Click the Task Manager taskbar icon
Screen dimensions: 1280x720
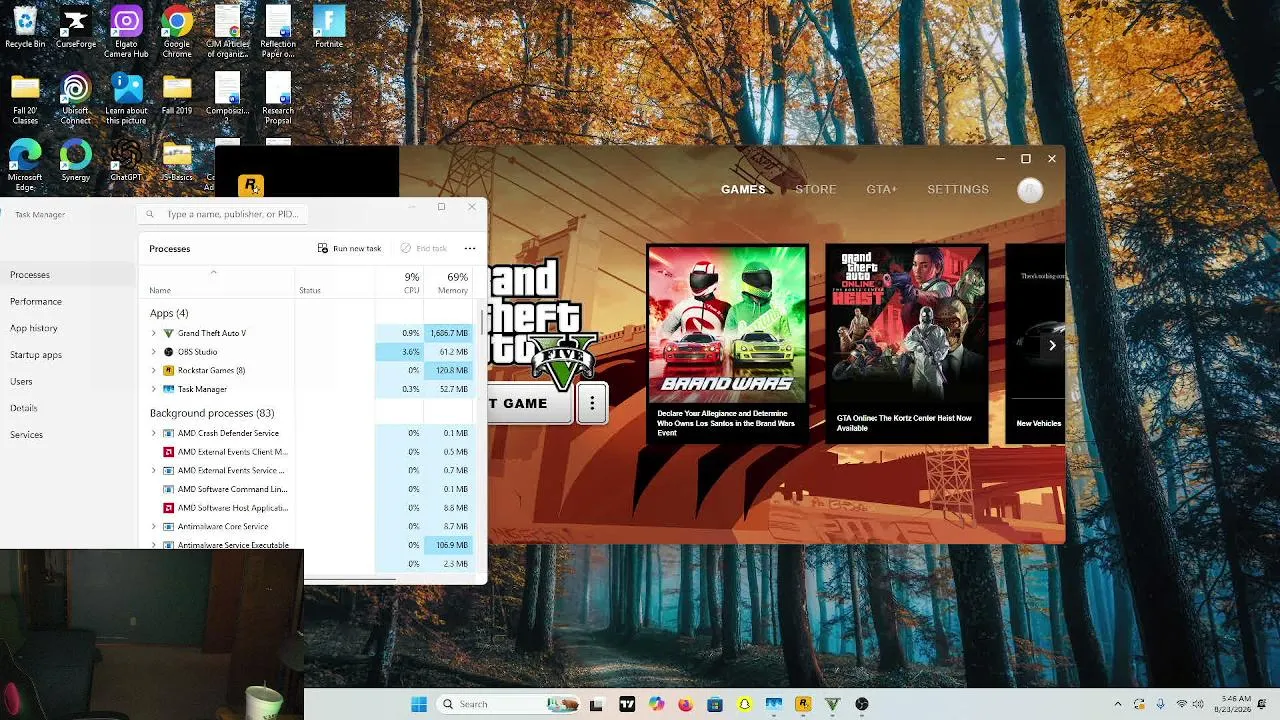(x=773, y=704)
